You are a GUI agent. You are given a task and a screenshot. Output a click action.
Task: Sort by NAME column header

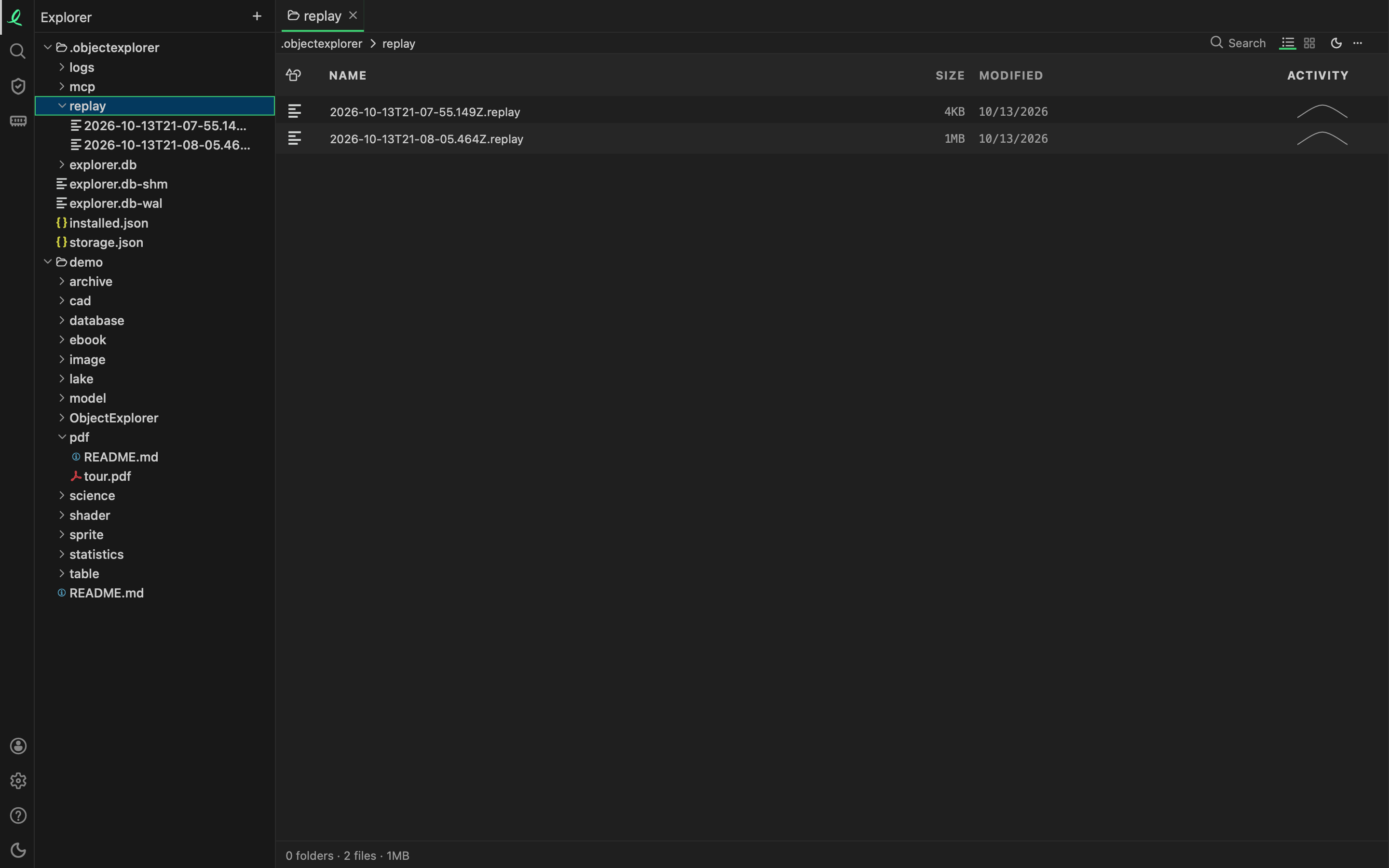(348, 75)
